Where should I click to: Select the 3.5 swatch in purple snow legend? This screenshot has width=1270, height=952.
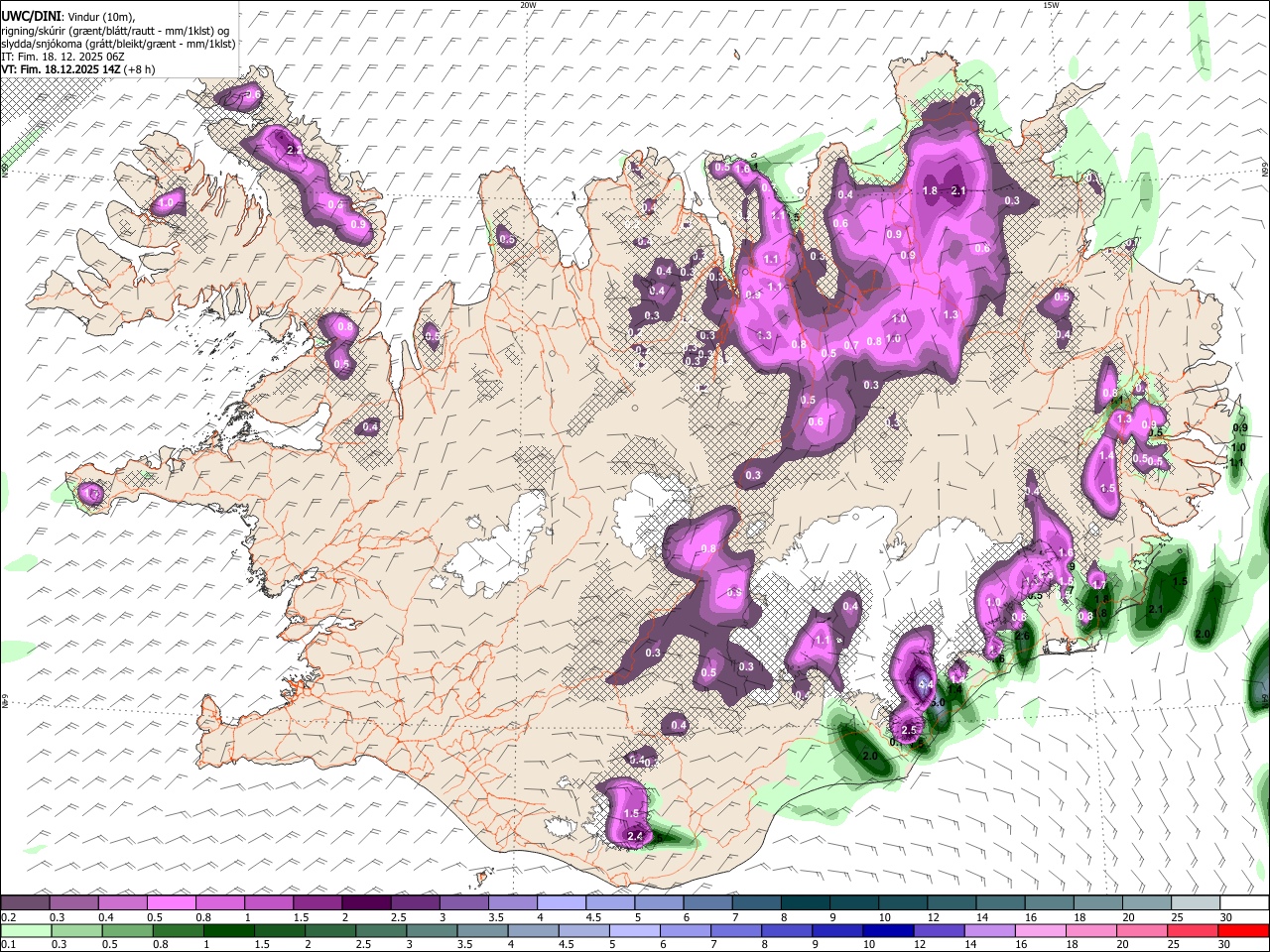coord(512,903)
